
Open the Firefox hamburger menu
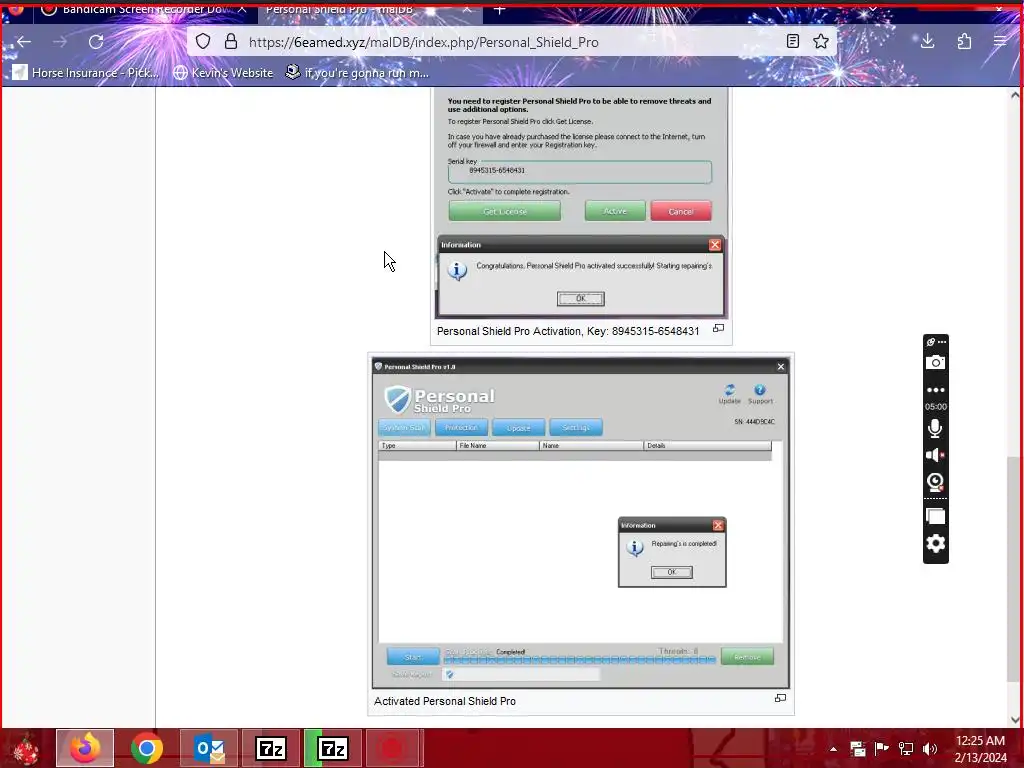pyautogui.click(x=1000, y=42)
